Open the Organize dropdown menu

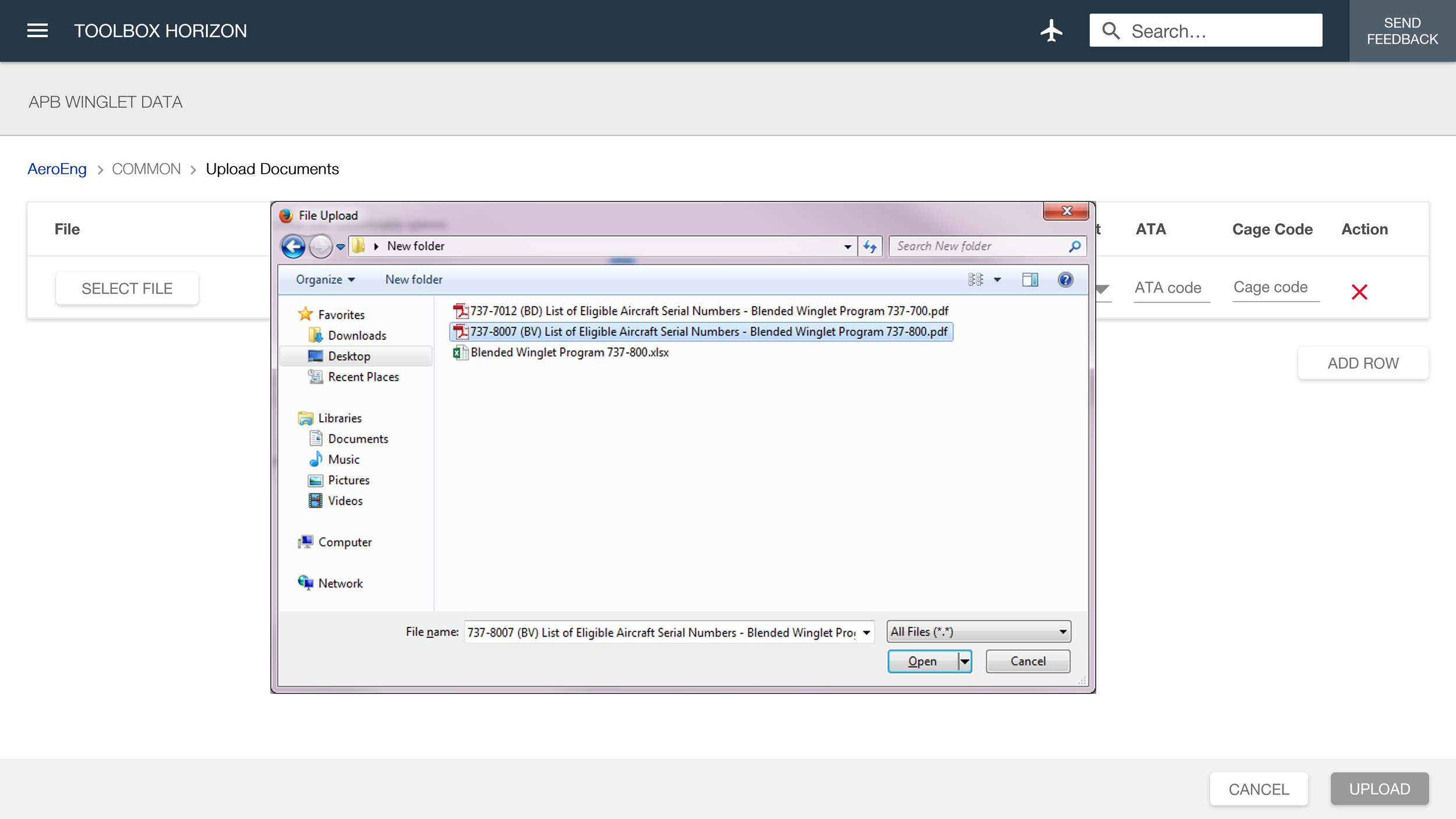coord(325,280)
